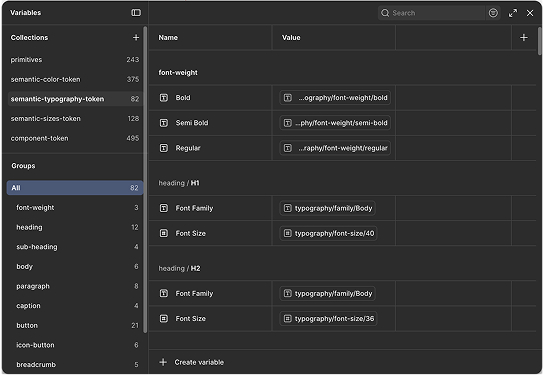Expand the variables window to full size

[513, 13]
